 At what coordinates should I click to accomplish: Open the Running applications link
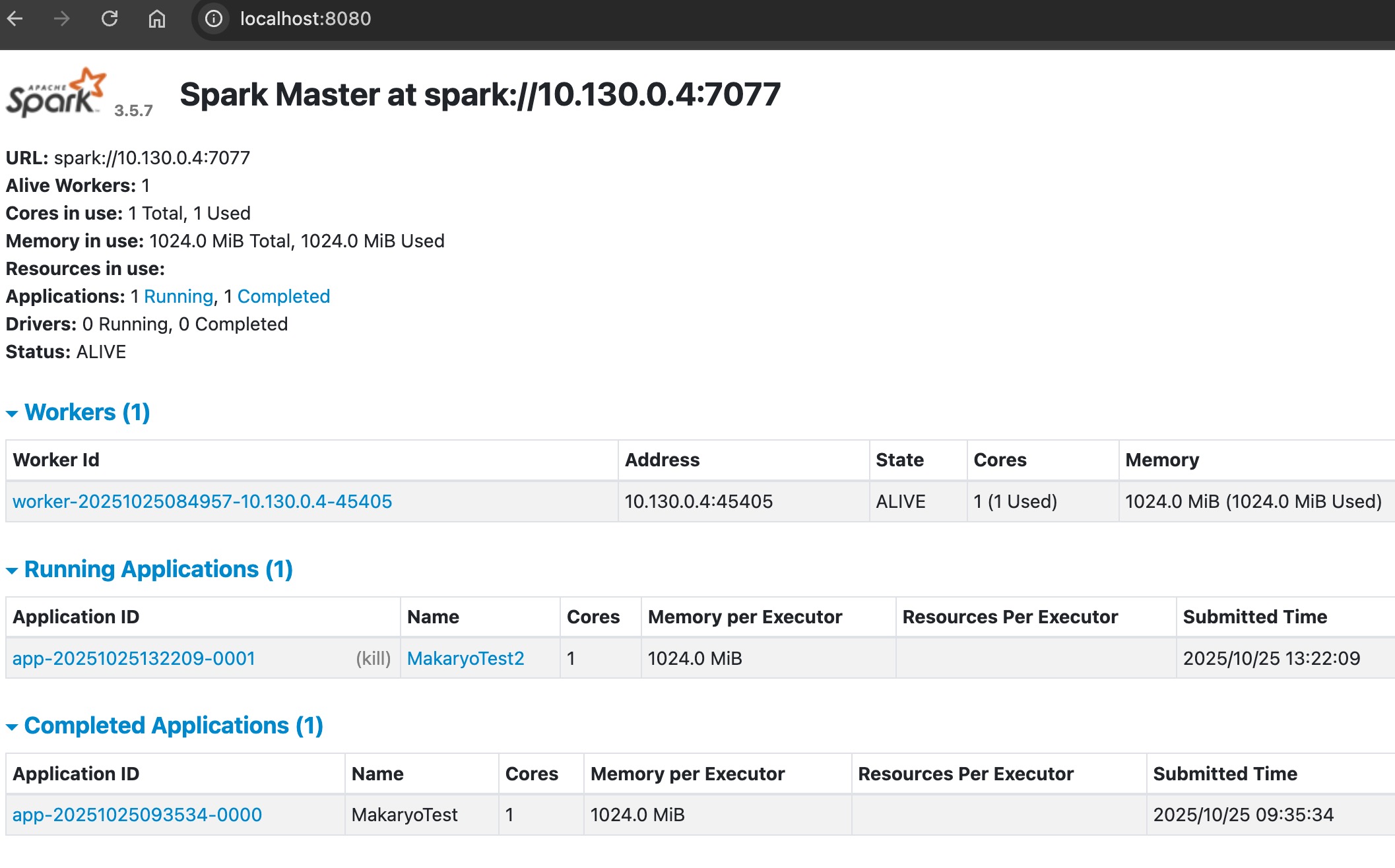(178, 296)
